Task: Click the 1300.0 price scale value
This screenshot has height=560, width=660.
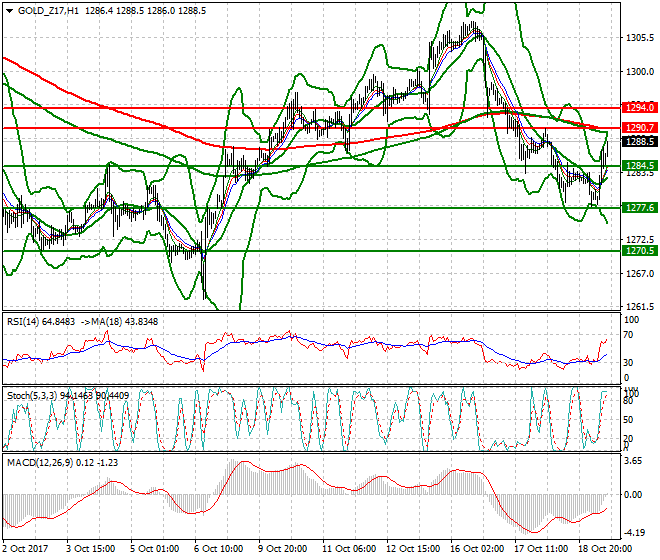Action: point(640,72)
